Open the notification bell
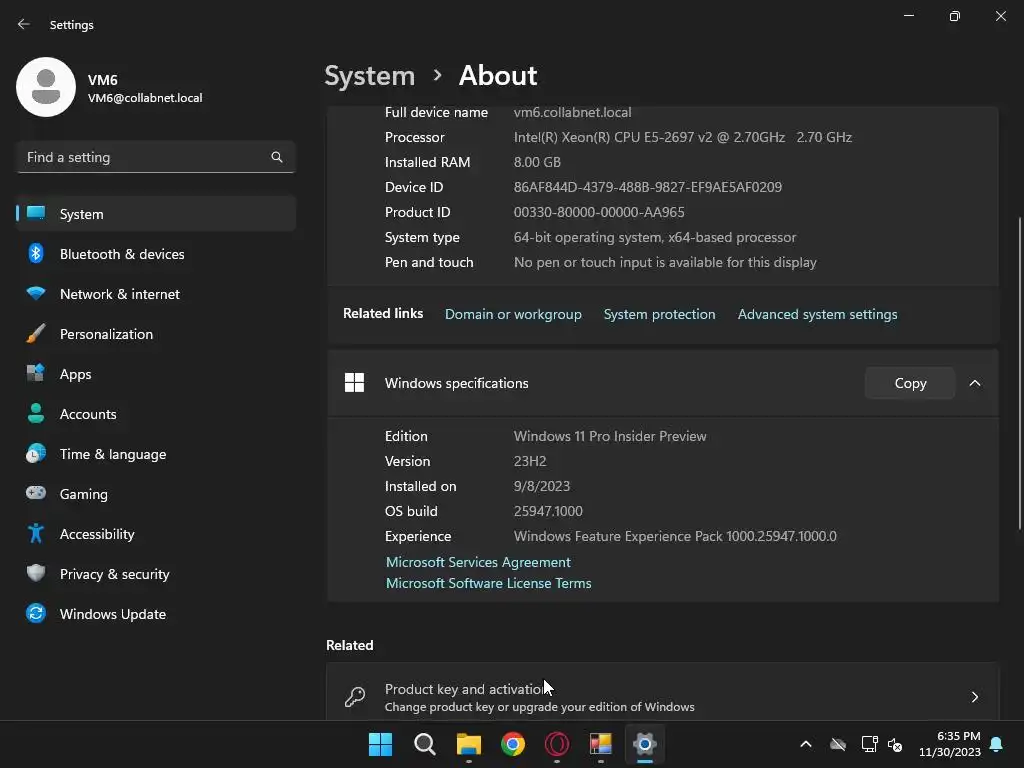The image size is (1024, 768). click(997, 744)
